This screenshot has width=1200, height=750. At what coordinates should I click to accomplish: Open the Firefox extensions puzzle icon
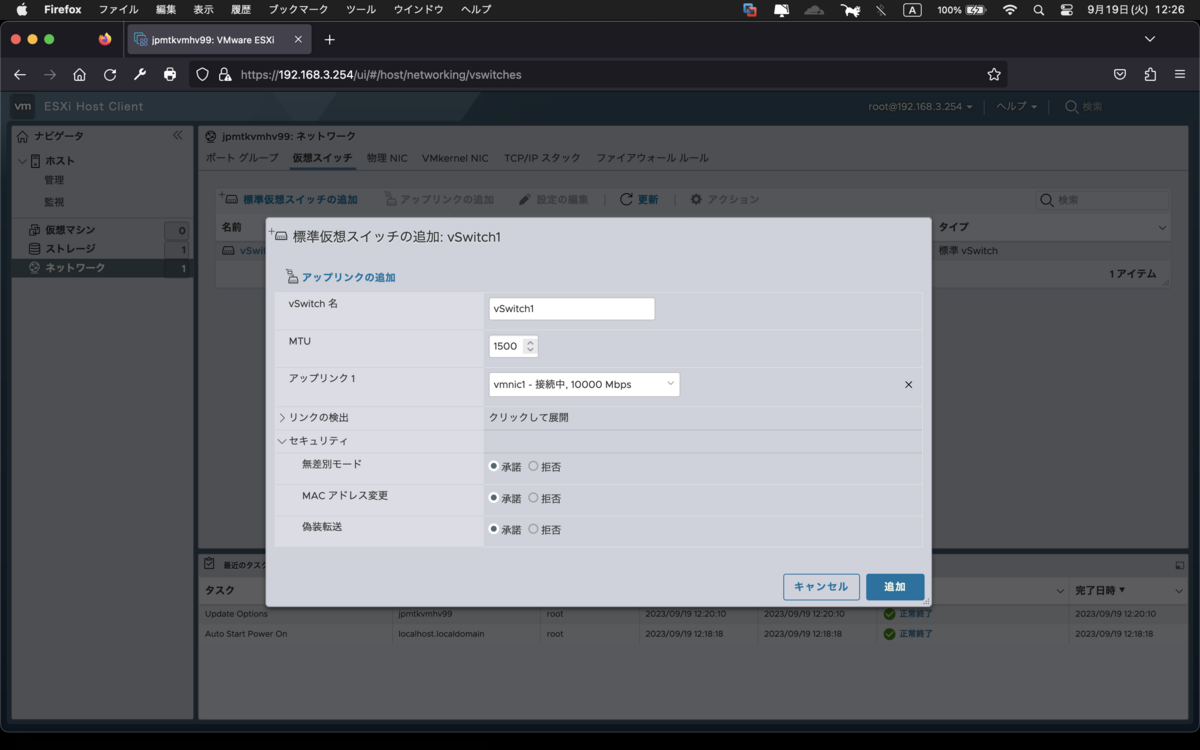(1150, 74)
